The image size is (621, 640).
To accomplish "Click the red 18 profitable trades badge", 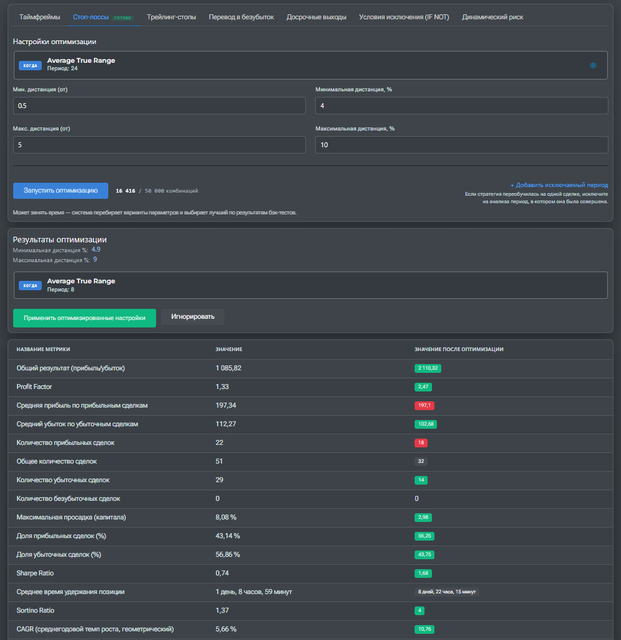I will (421, 443).
